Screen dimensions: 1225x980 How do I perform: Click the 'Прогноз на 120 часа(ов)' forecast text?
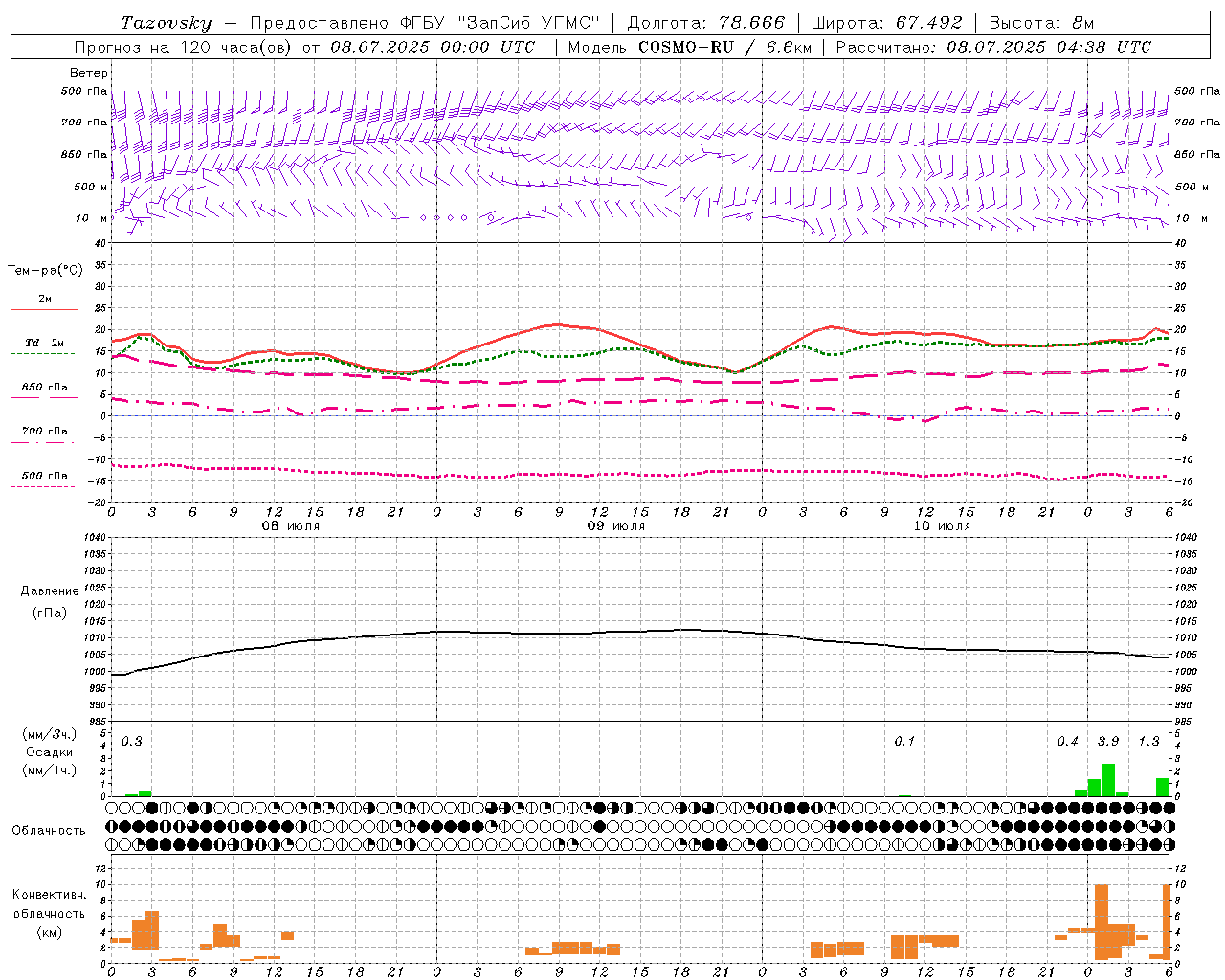point(185,47)
